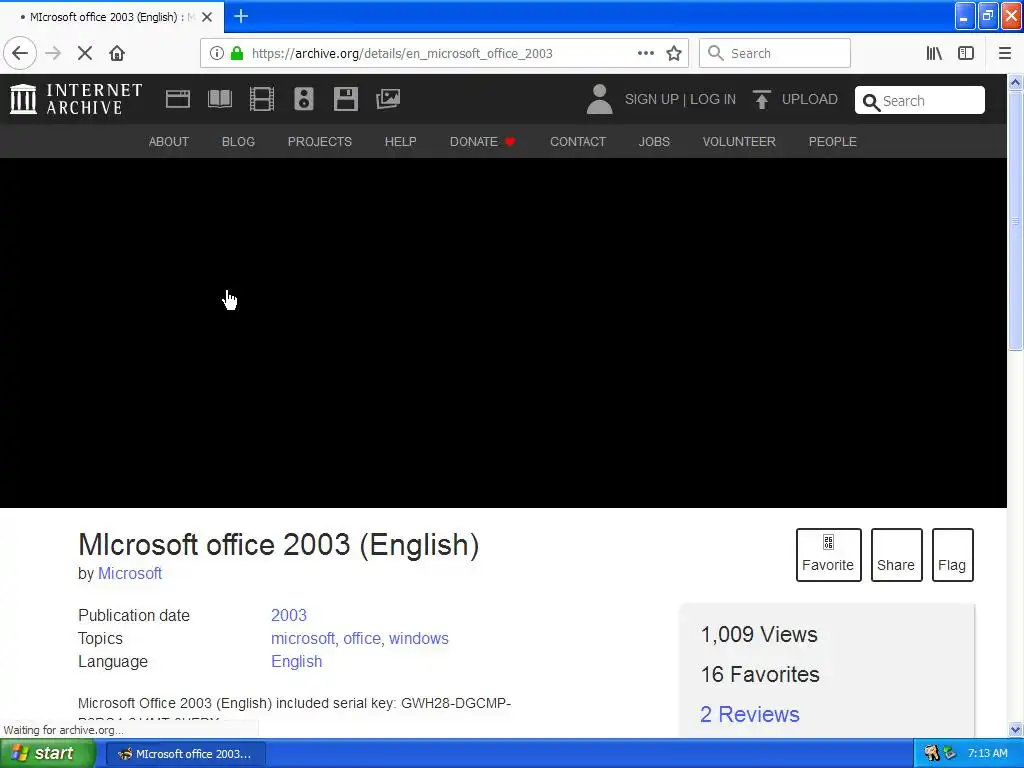Click the vertical scrollbar thumb
The height and width of the screenshot is (768, 1024).
tap(1015, 222)
